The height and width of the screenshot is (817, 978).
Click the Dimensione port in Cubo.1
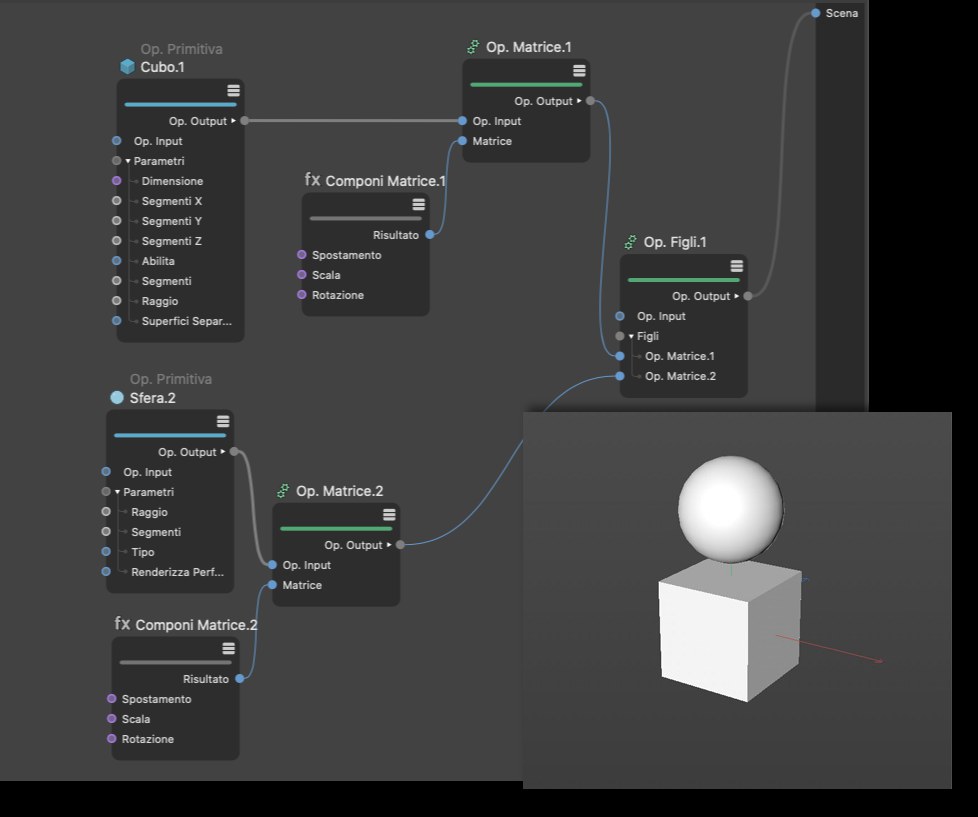coord(117,181)
